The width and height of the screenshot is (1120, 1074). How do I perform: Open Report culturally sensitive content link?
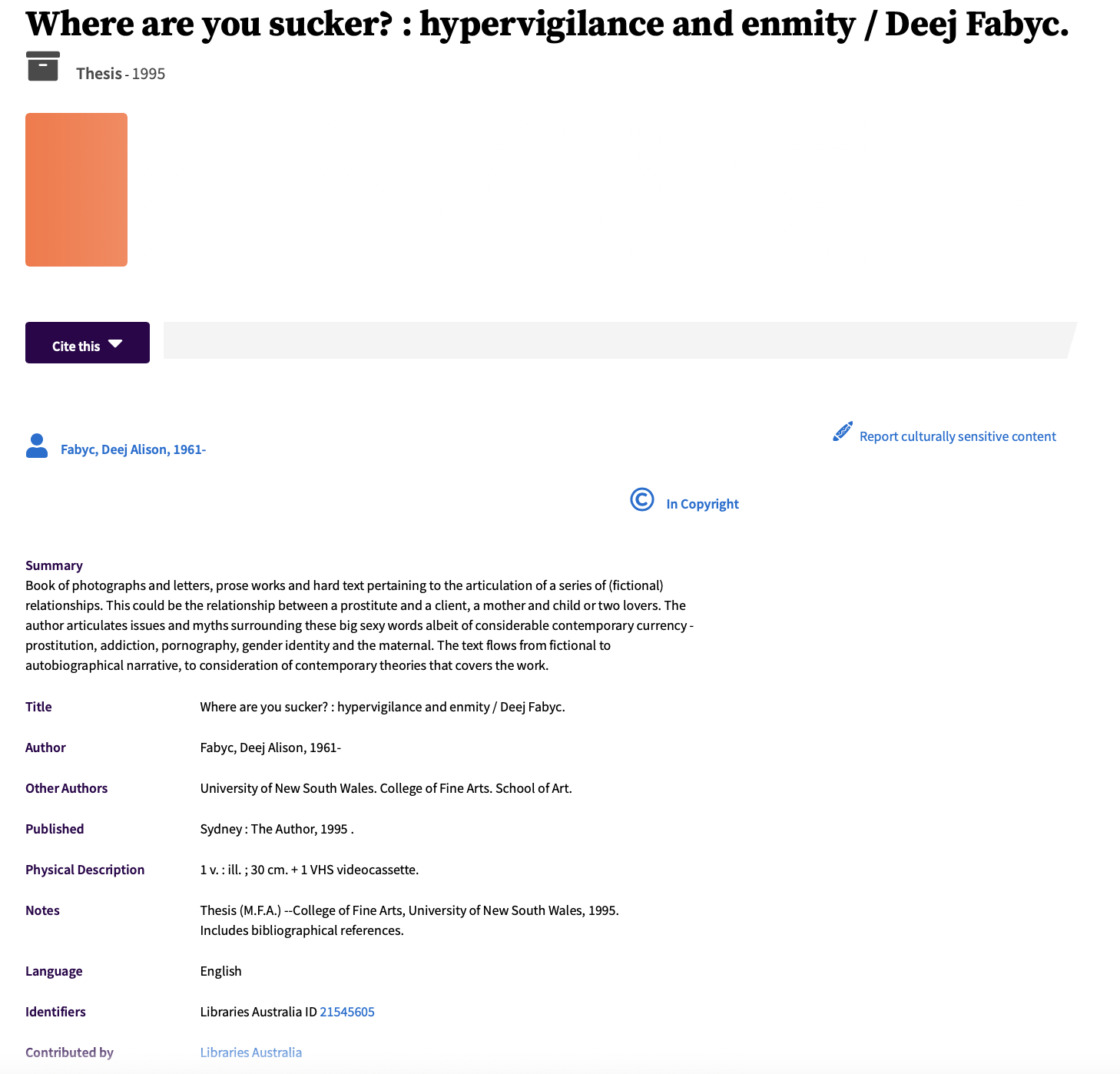coord(958,436)
